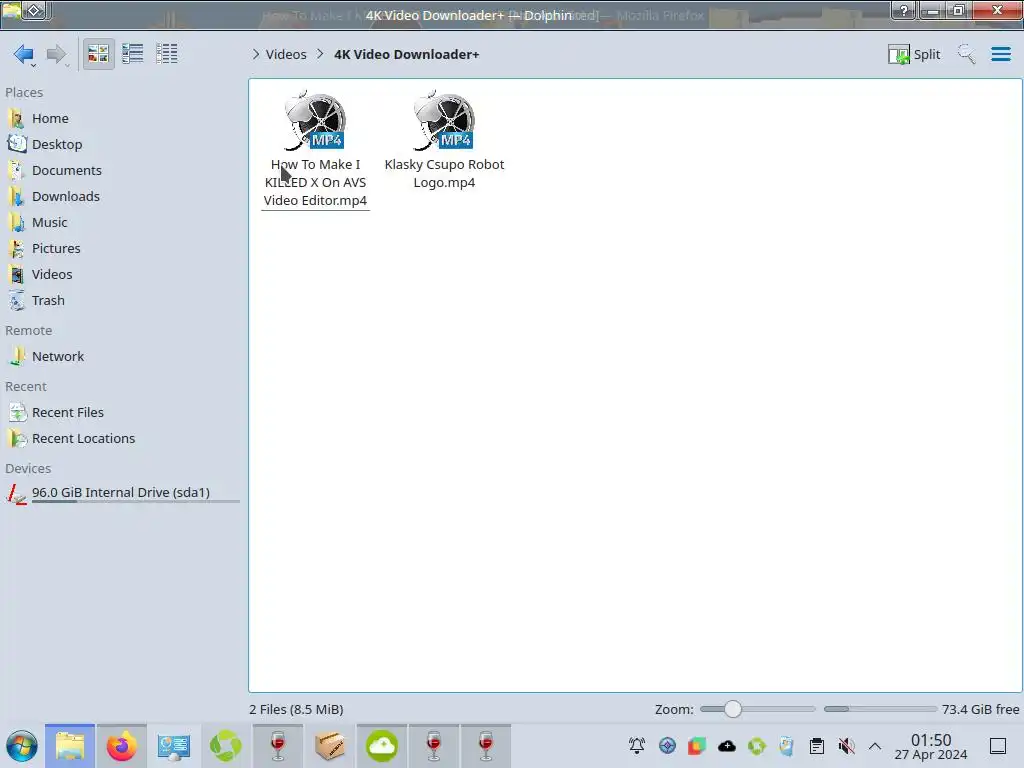Expand the chevron before 4K Video Downloader+
Viewport: 1024px width, 768px height.
coord(320,54)
